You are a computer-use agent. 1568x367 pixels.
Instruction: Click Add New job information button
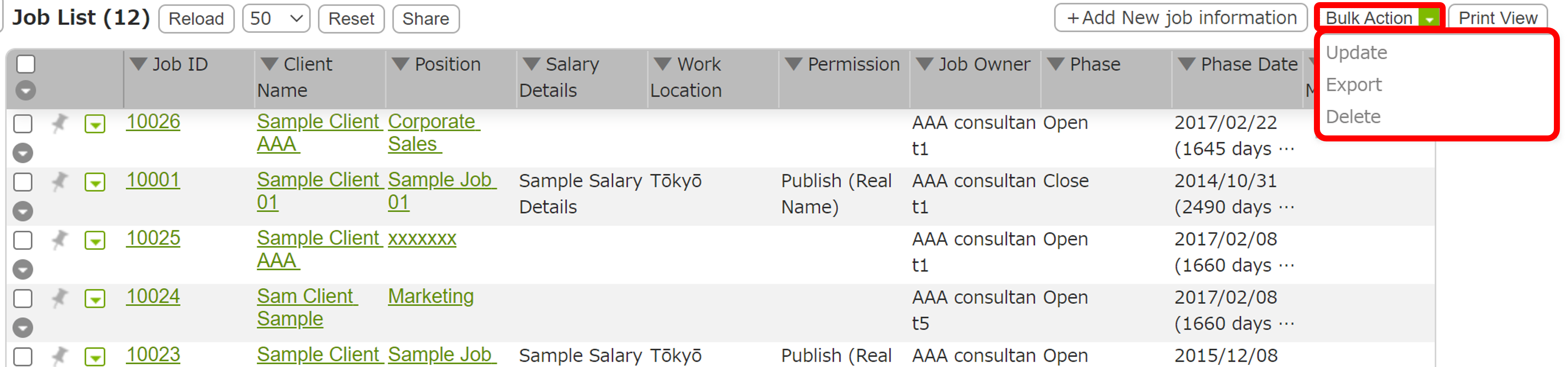[x=1181, y=18]
